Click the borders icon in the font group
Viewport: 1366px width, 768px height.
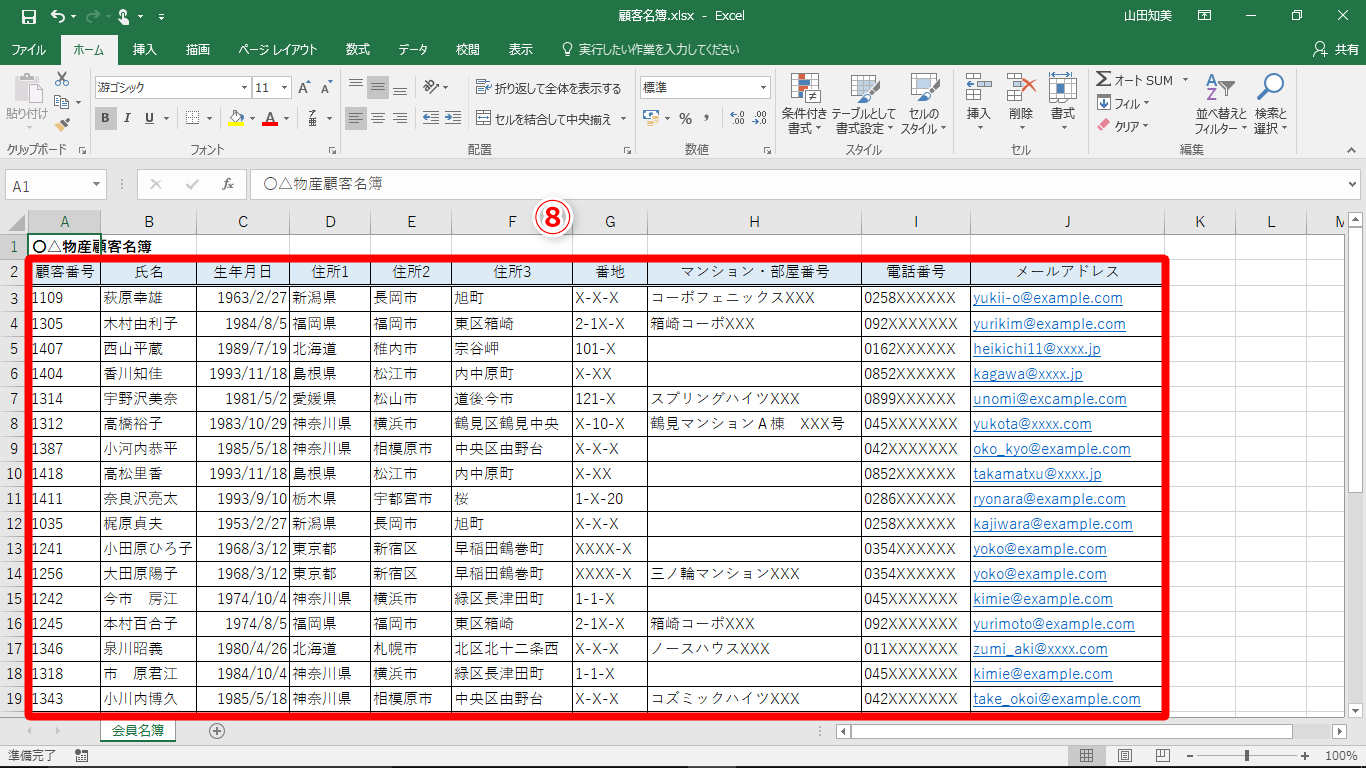click(192, 118)
